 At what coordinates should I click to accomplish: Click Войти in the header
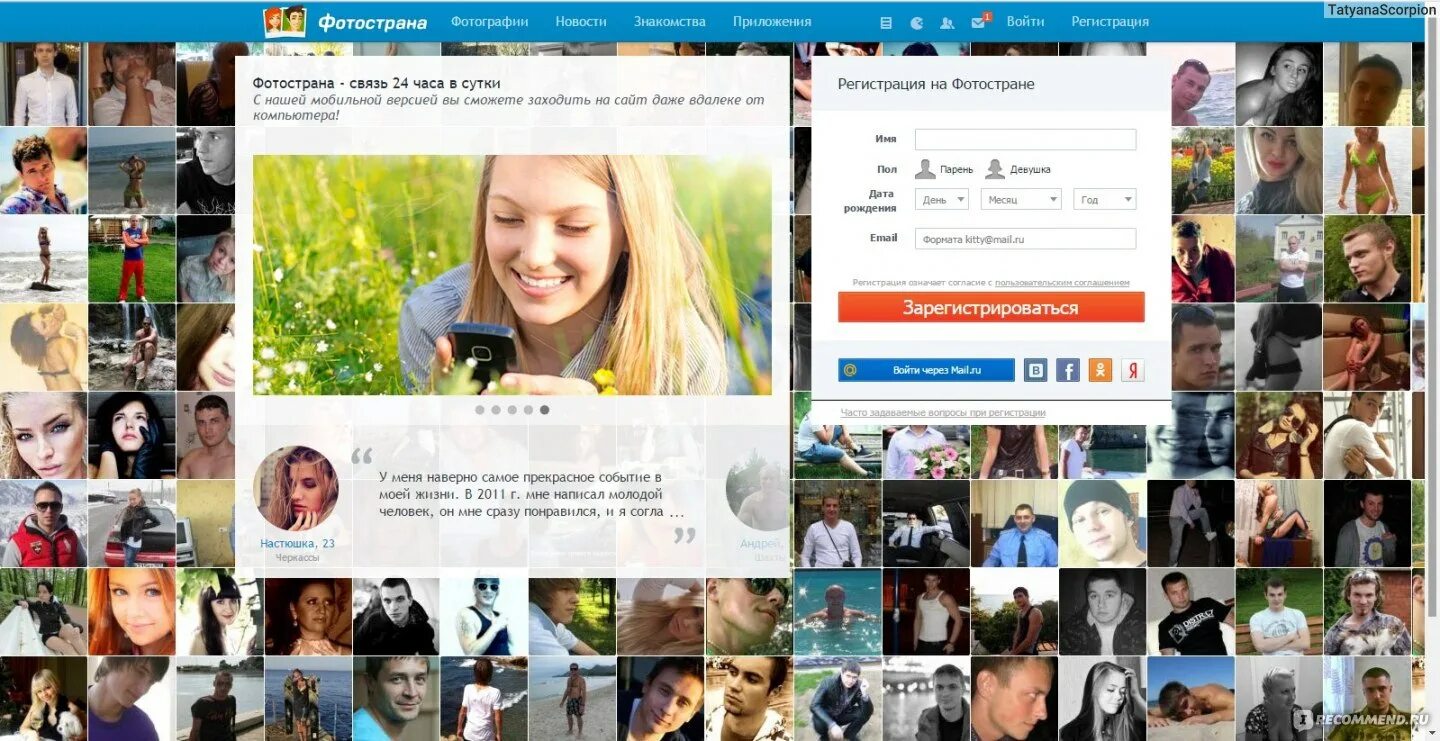point(1026,21)
